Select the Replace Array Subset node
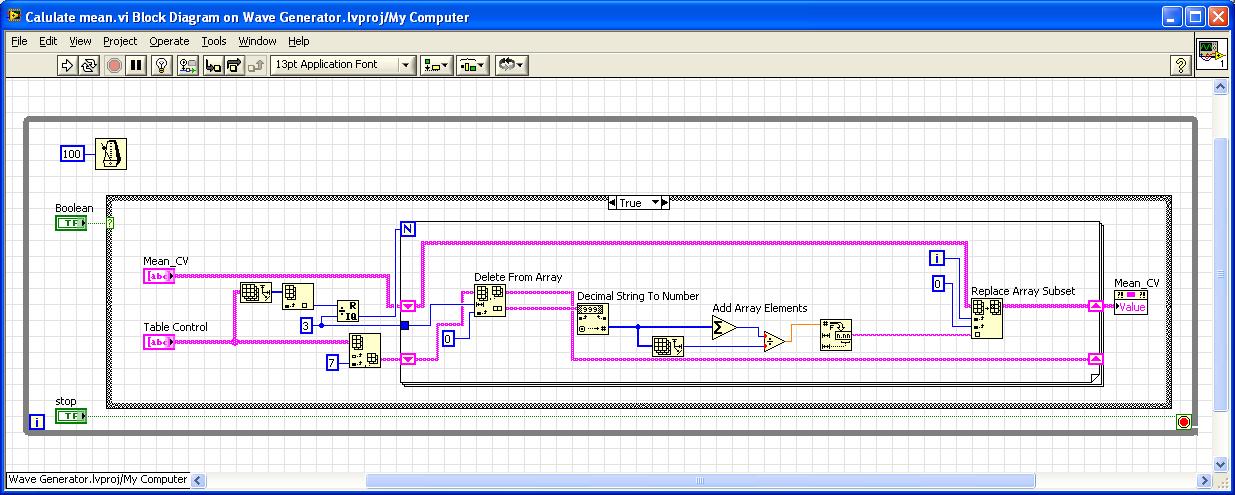The height and width of the screenshot is (495, 1235). pos(987,319)
